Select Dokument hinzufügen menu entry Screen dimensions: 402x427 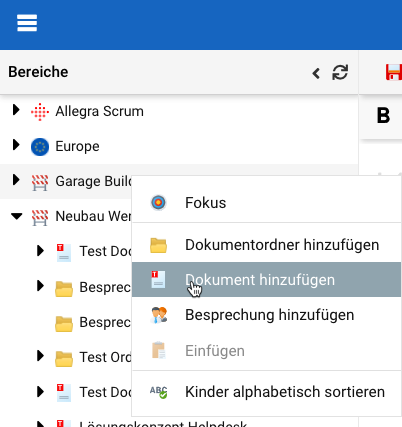tap(266, 280)
